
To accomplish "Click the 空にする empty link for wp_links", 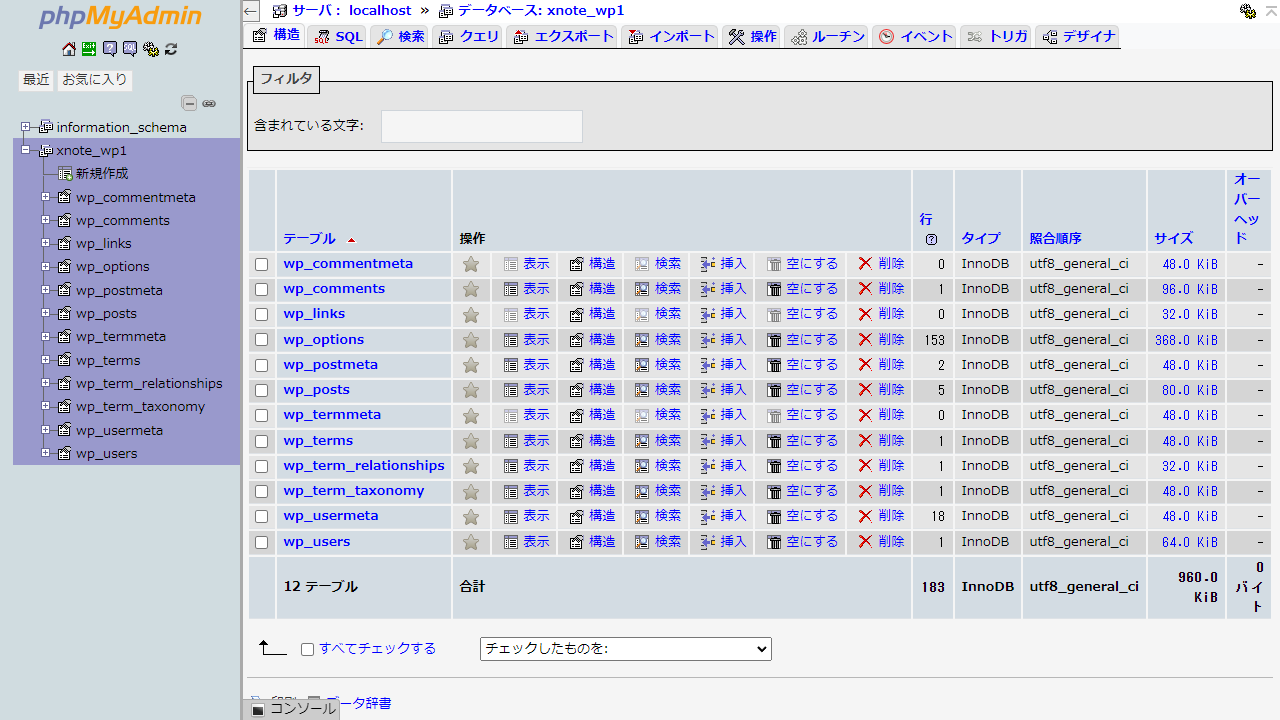I will point(802,314).
